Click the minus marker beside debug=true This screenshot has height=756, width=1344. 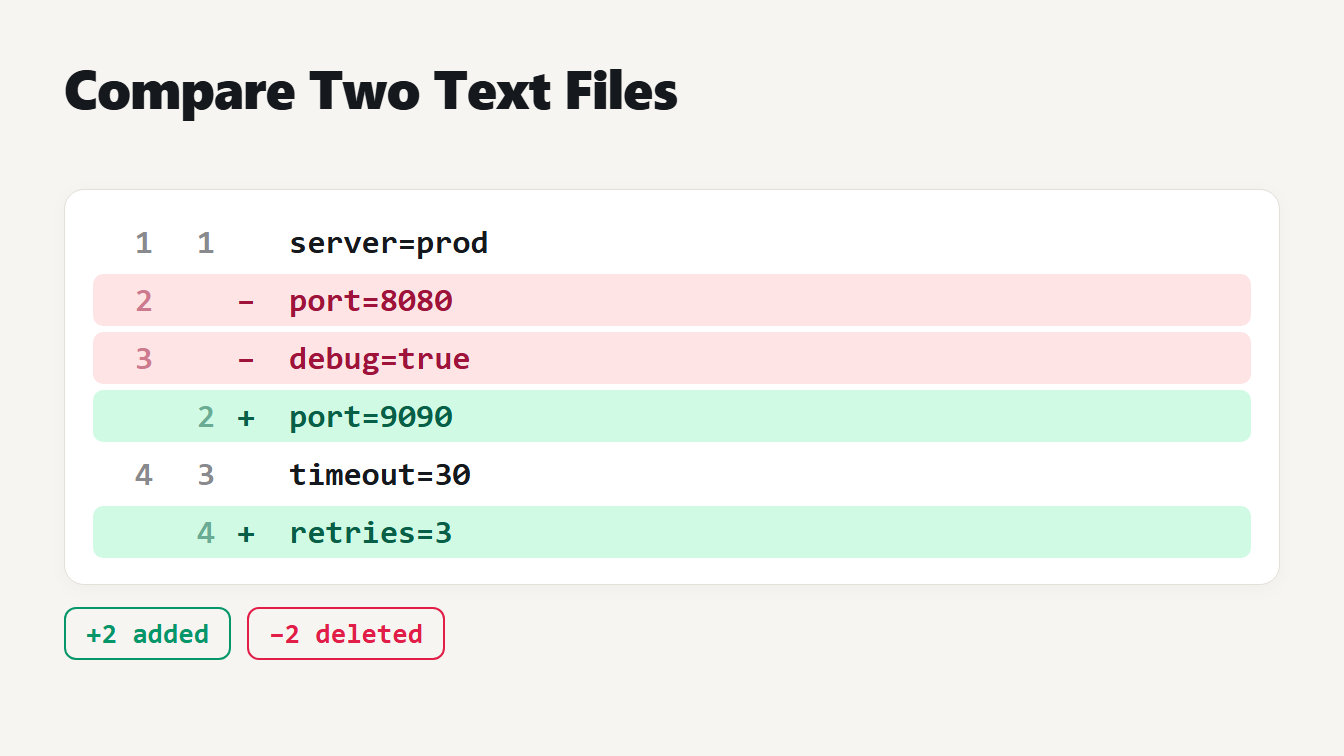[x=246, y=359]
